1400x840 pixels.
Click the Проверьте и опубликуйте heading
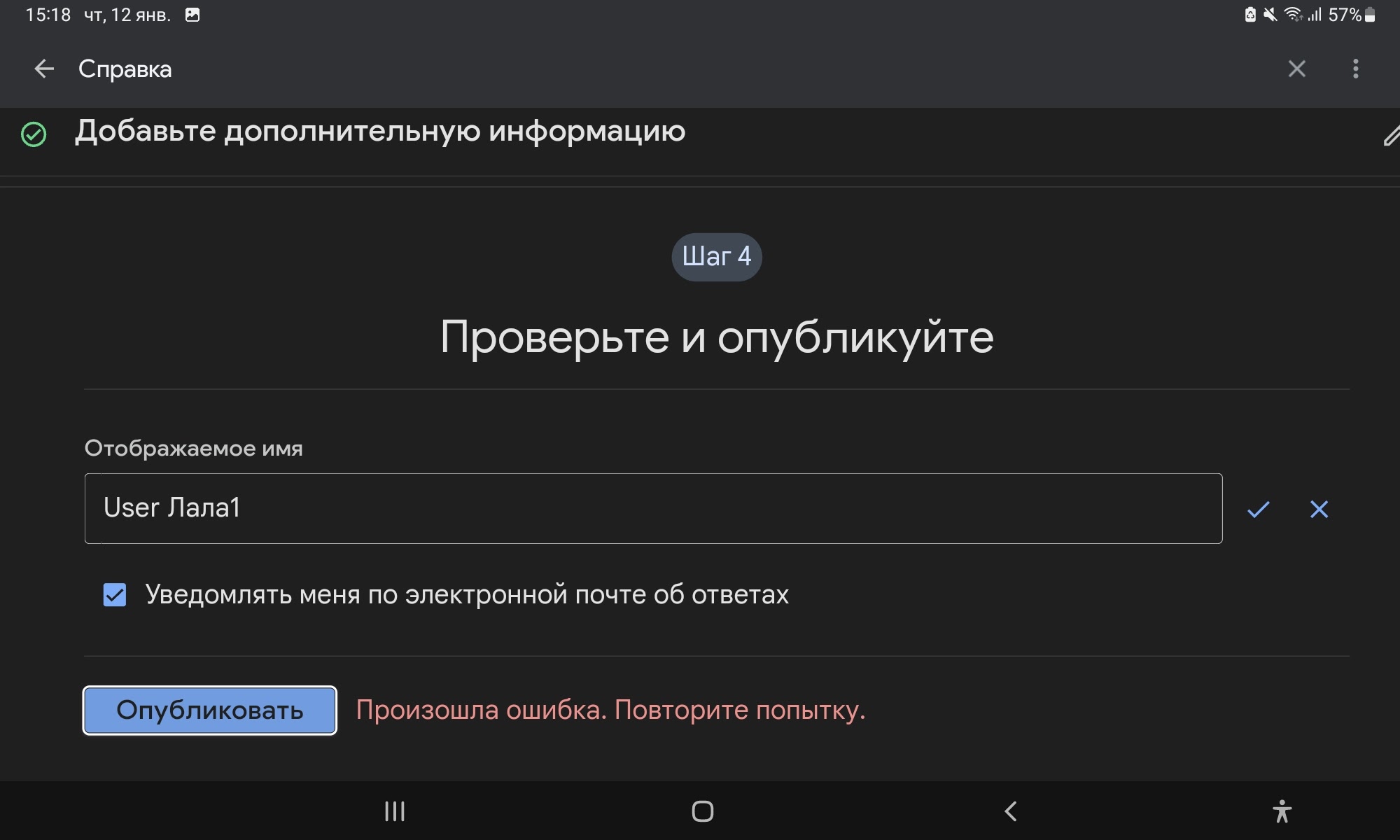point(716,337)
